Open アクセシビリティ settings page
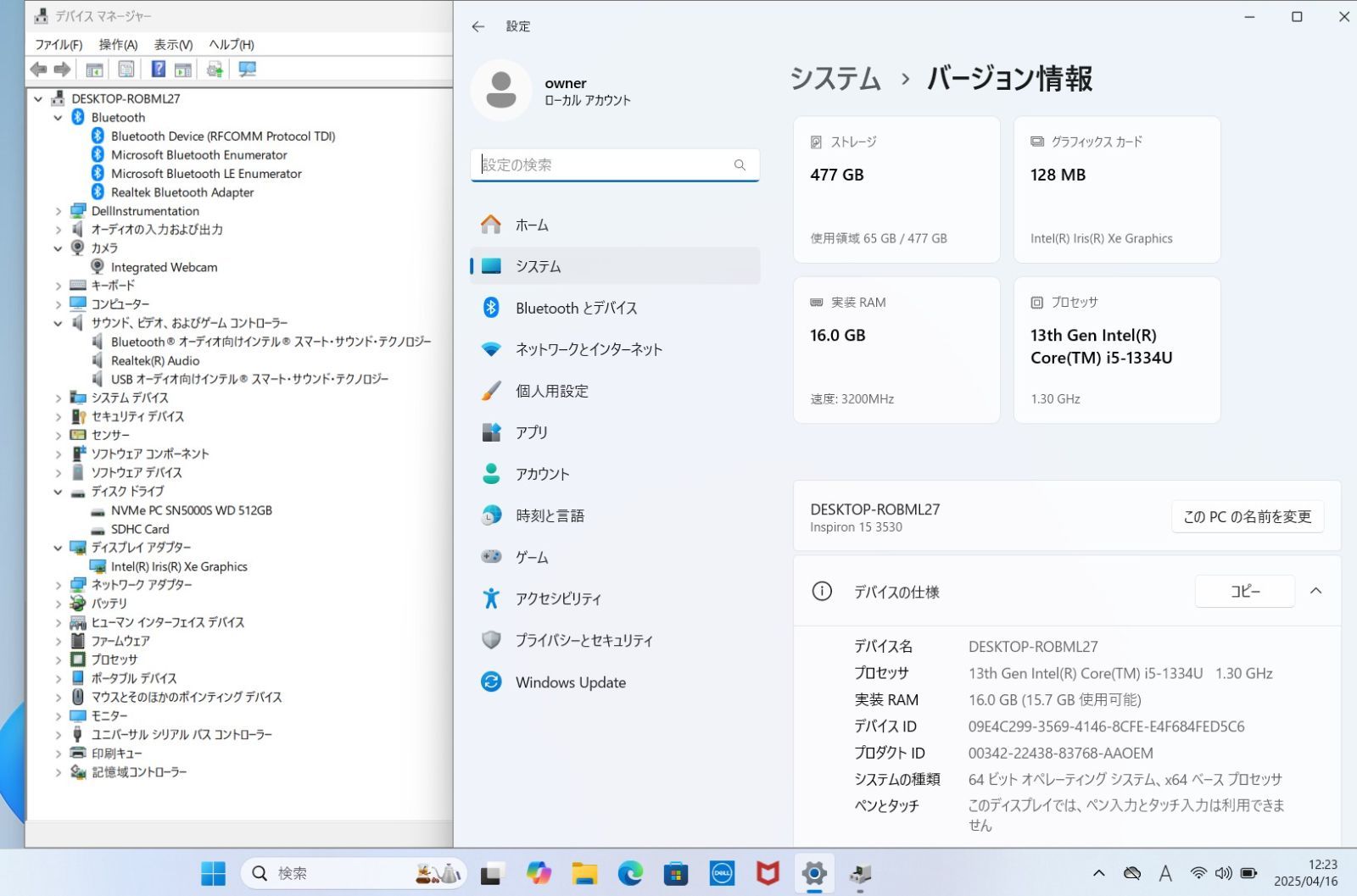This screenshot has height=896, width=1357. coord(615,598)
